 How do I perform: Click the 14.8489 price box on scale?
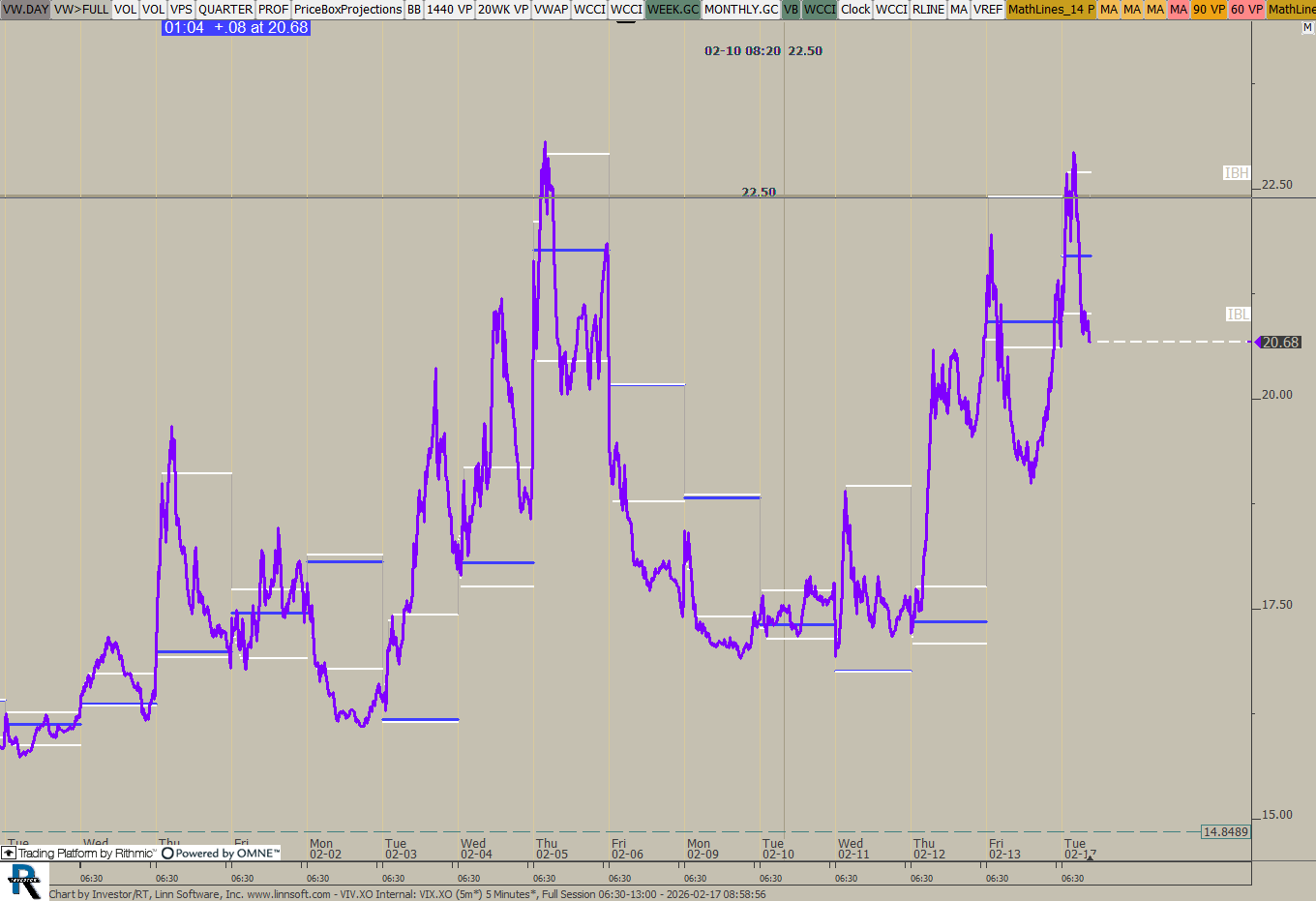point(1225,832)
